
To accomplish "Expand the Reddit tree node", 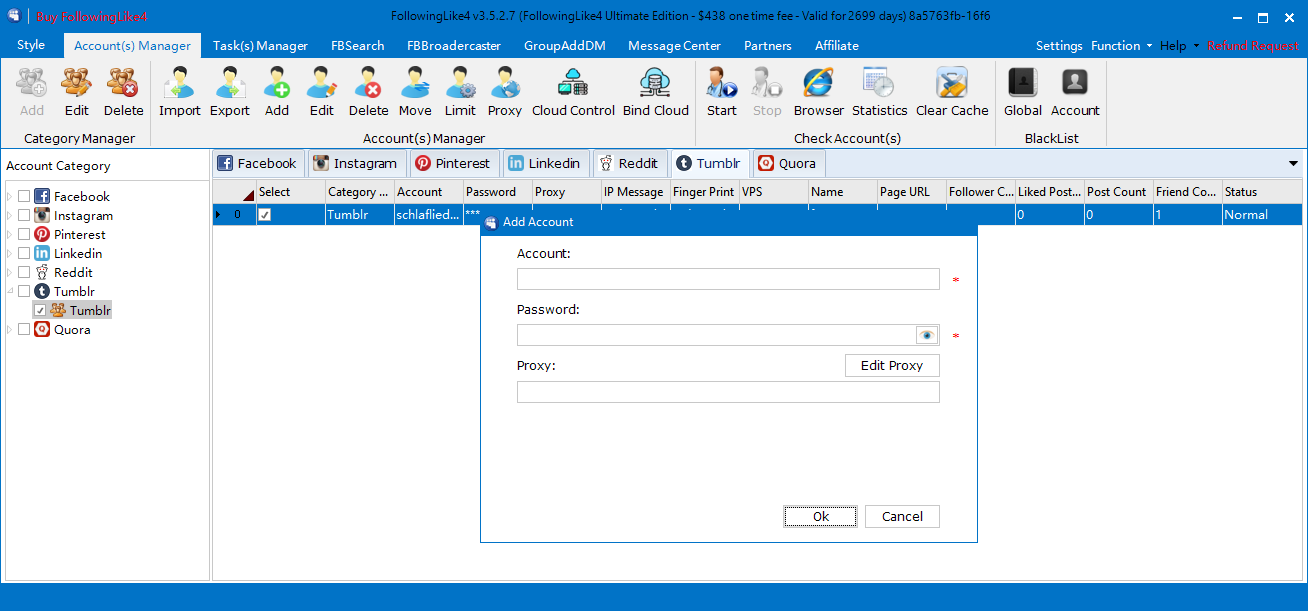I will 10,273.
